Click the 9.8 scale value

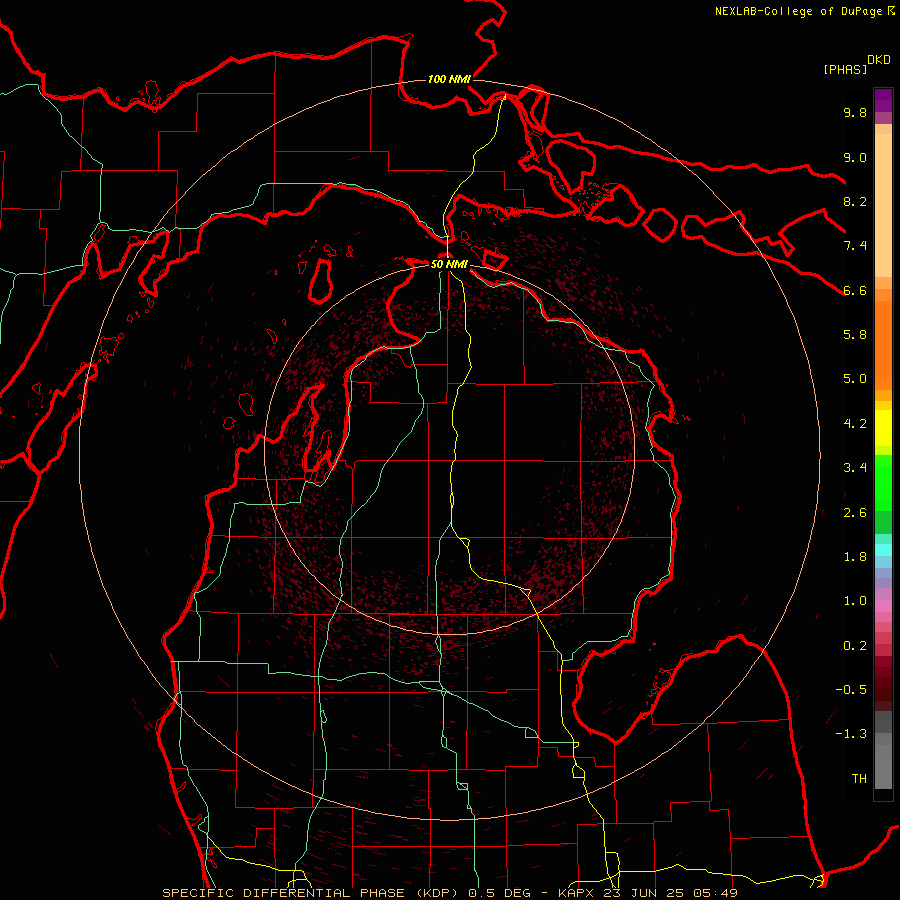pos(855,112)
